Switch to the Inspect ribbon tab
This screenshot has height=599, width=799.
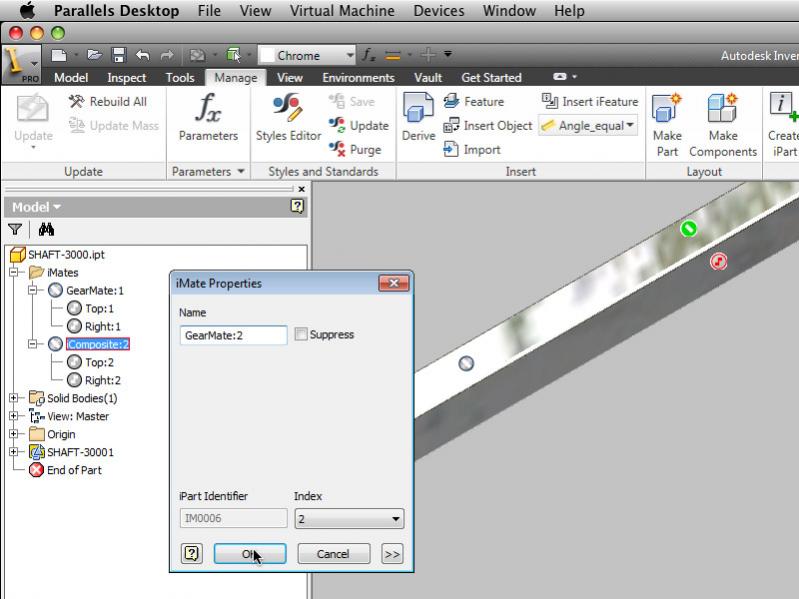(x=126, y=77)
